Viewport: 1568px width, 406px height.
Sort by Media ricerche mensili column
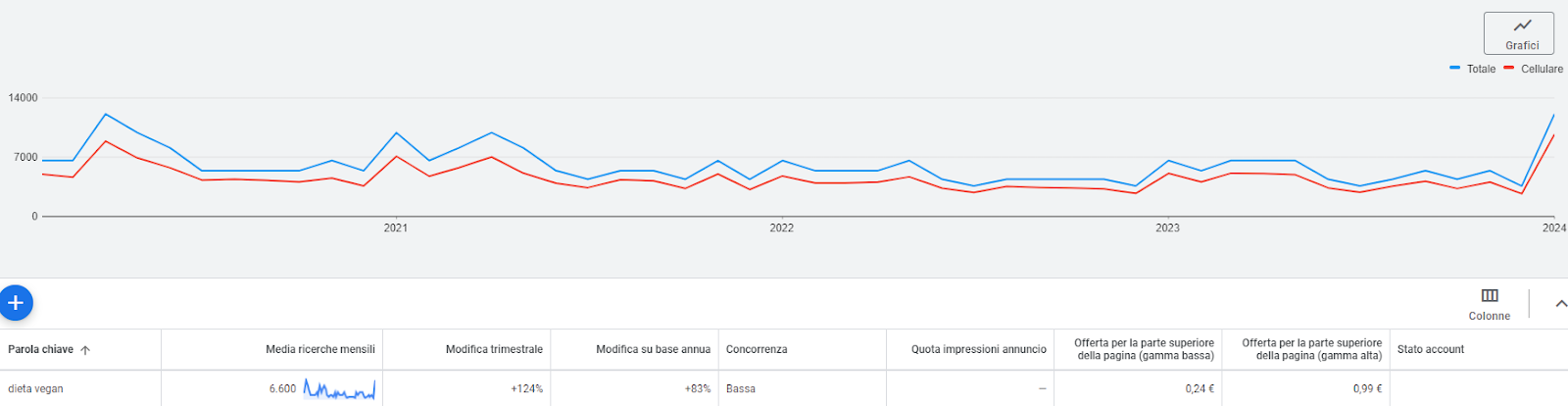pyautogui.click(x=320, y=349)
